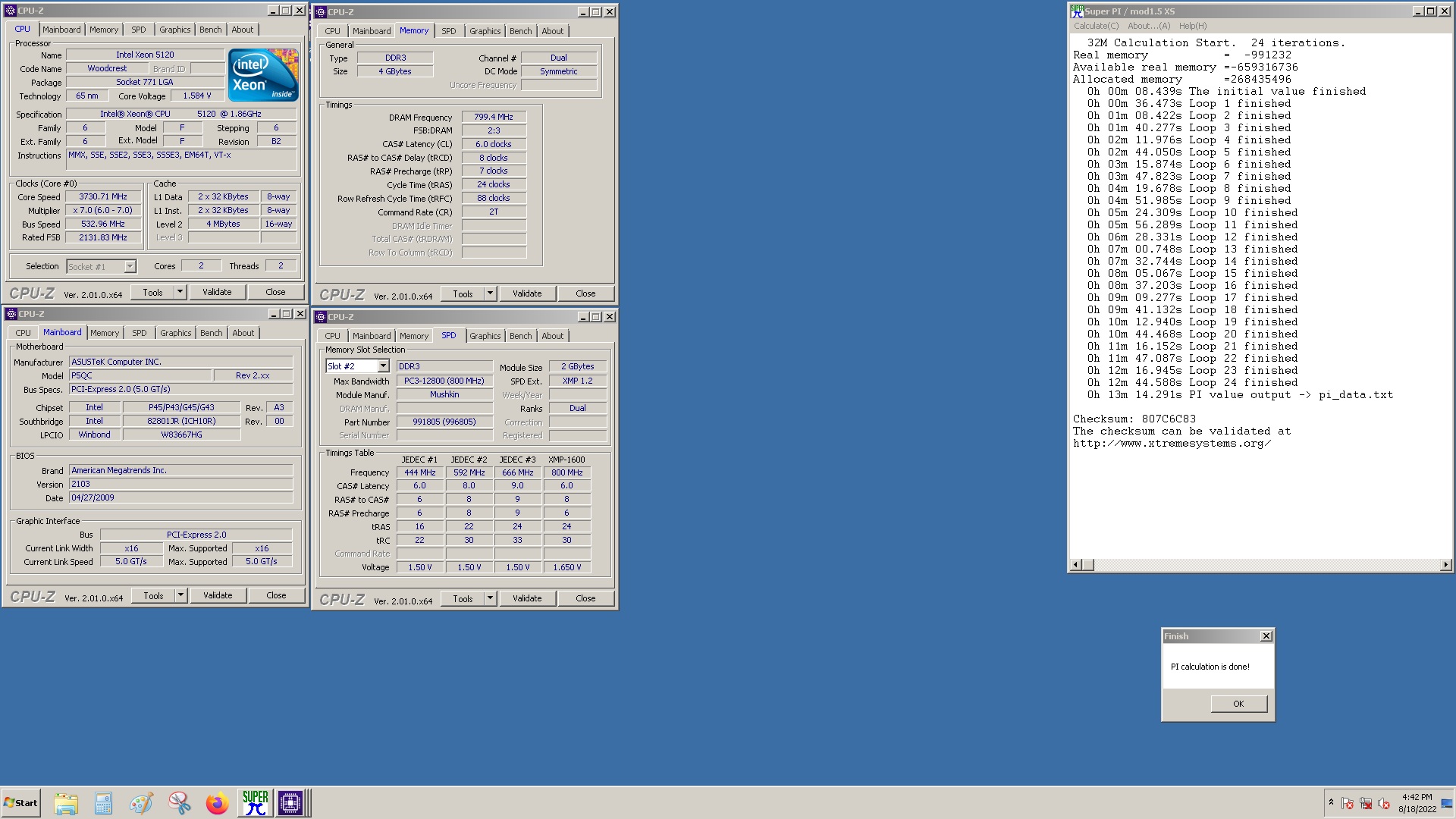Image resolution: width=1456 pixels, height=819 pixels.
Task: Launch Calculator from the taskbar
Action: (x=103, y=803)
